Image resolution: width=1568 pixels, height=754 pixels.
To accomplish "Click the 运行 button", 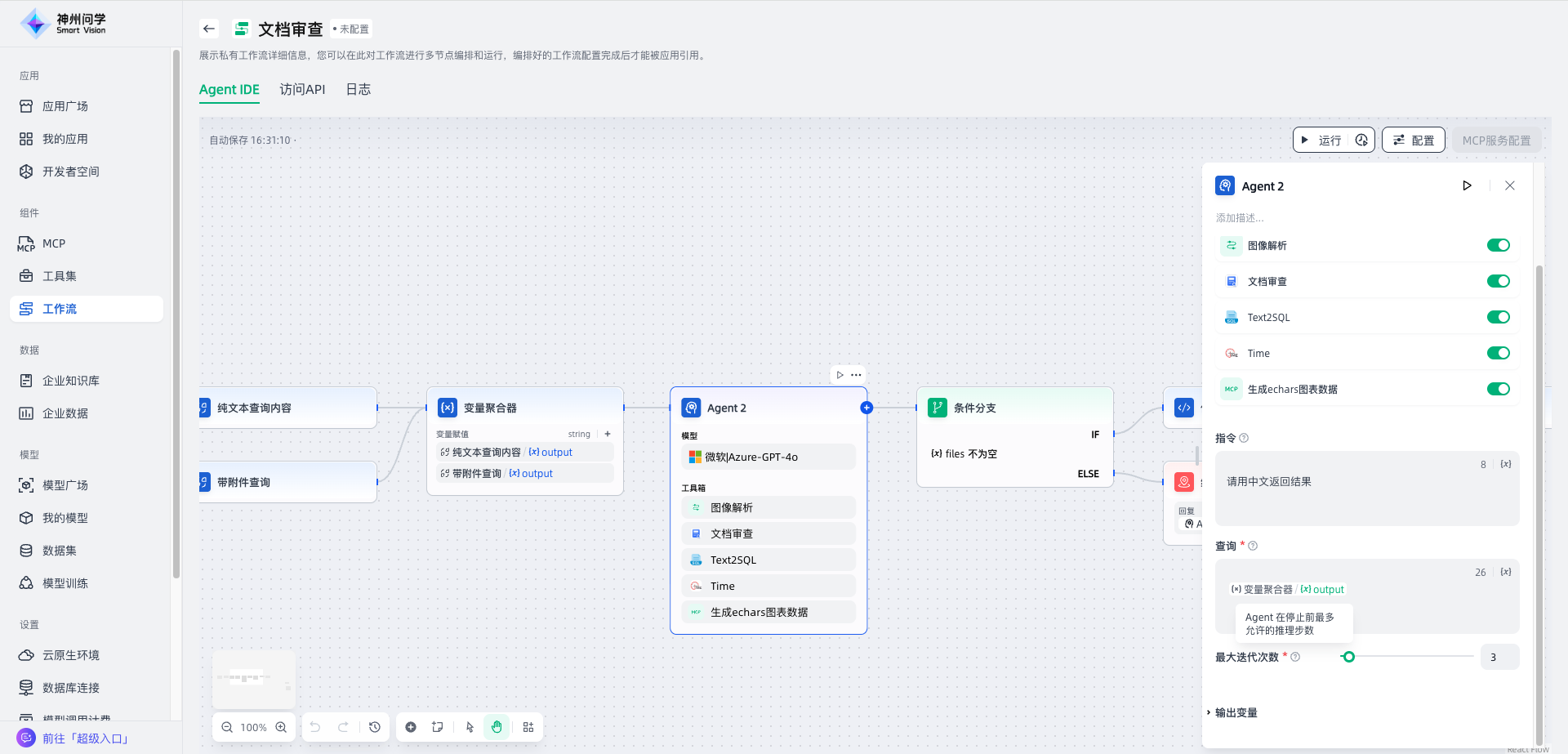I will pyautogui.click(x=1322, y=141).
